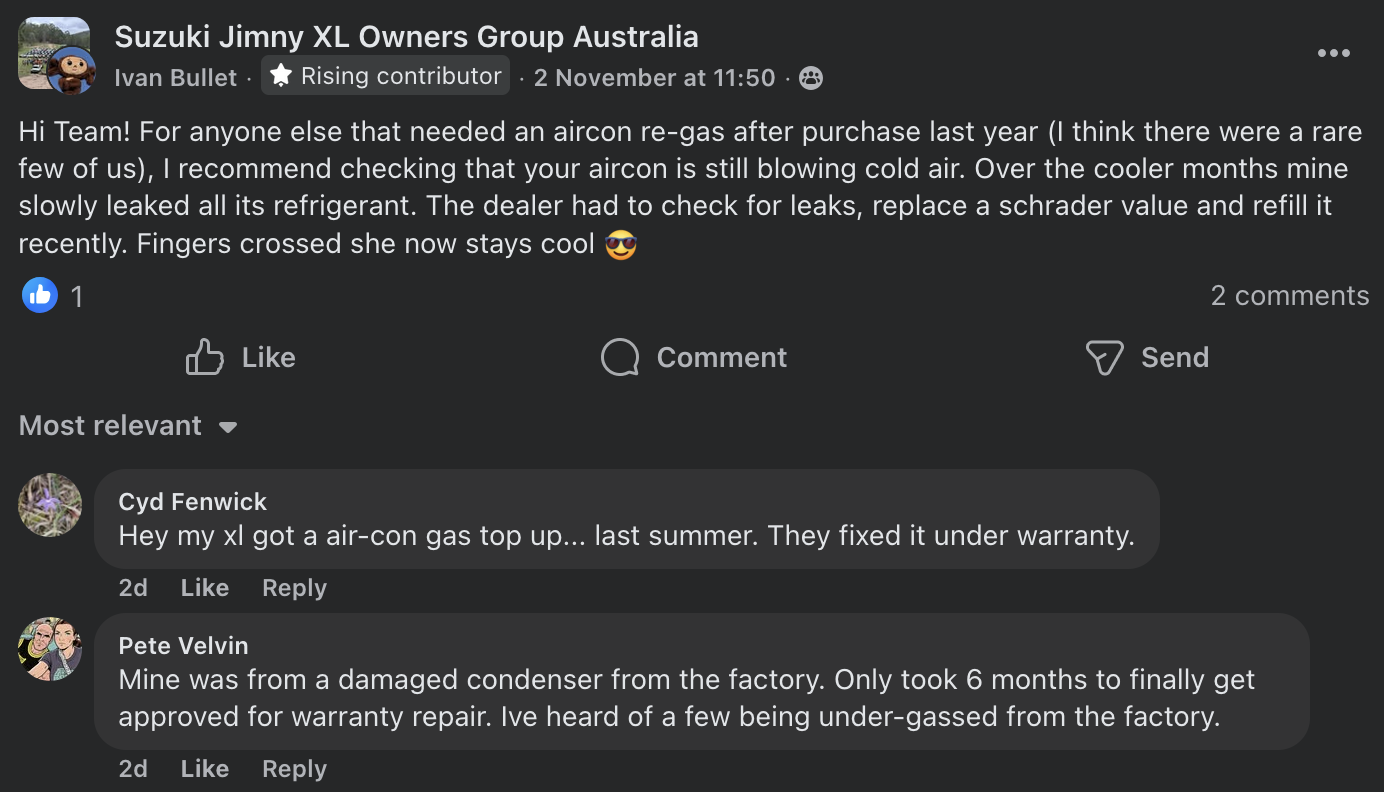Click the Send button on the post
The width and height of the screenshot is (1384, 792).
pyautogui.click(x=1147, y=357)
